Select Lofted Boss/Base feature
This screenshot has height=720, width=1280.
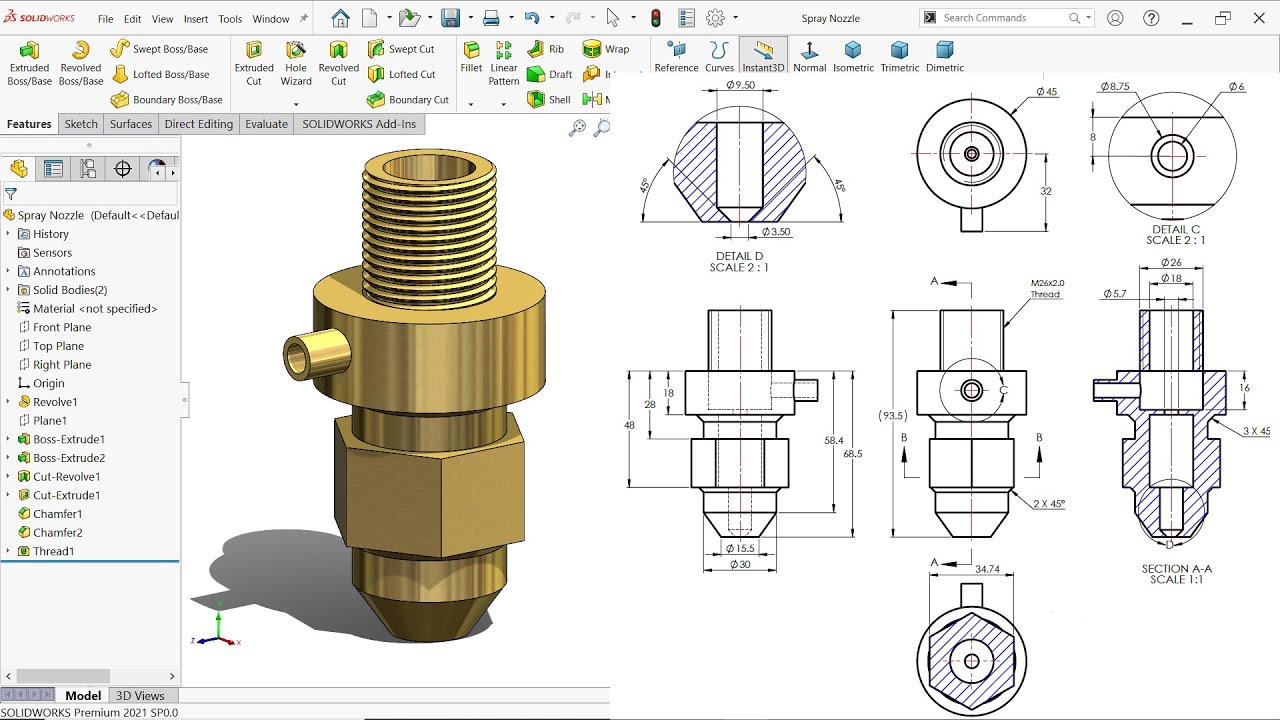[160, 74]
